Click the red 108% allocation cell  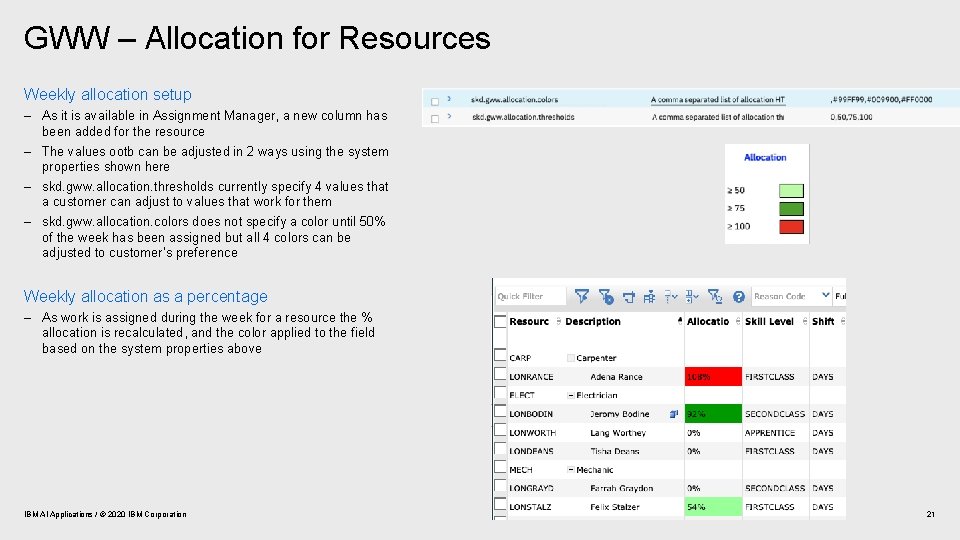(713, 377)
